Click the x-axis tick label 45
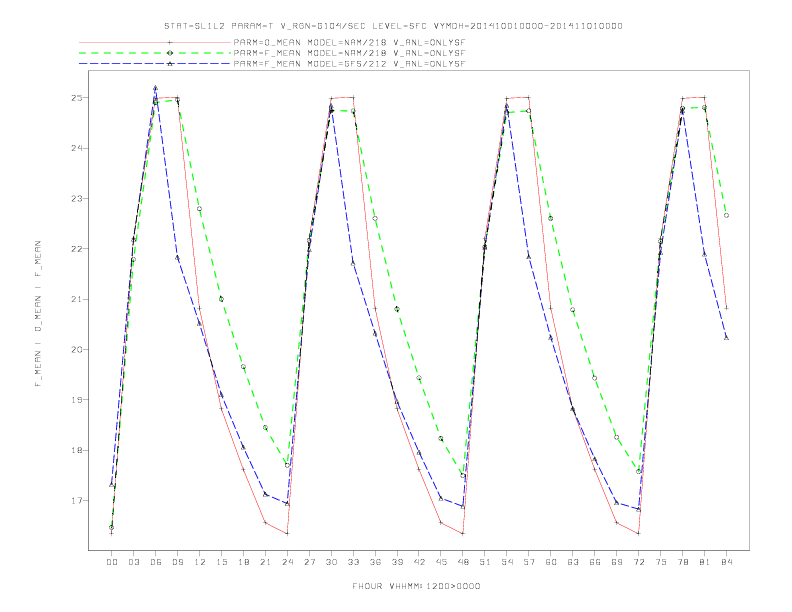The width and height of the screenshot is (792, 612). 441,562
